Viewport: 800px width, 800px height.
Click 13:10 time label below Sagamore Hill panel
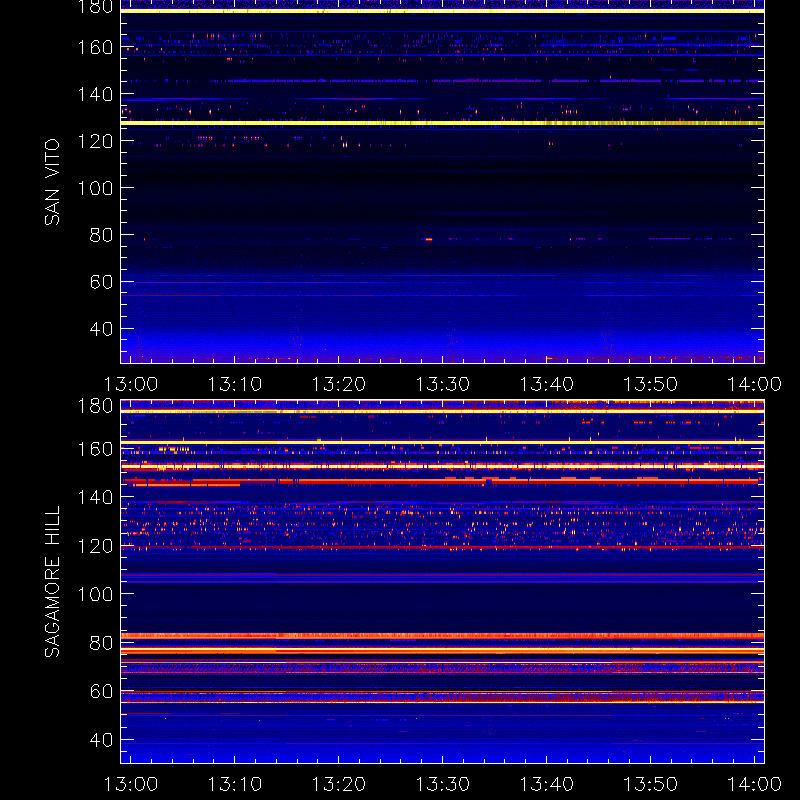coord(235,784)
